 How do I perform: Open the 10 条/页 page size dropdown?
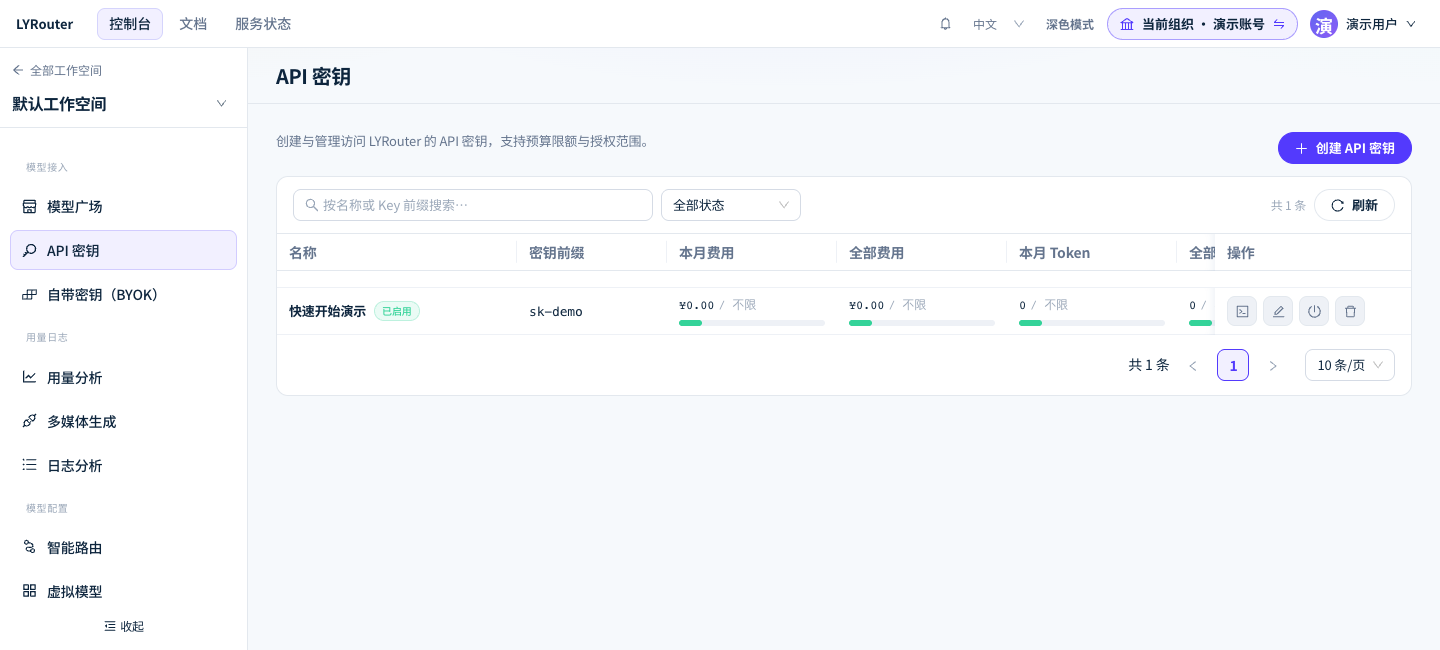1350,365
